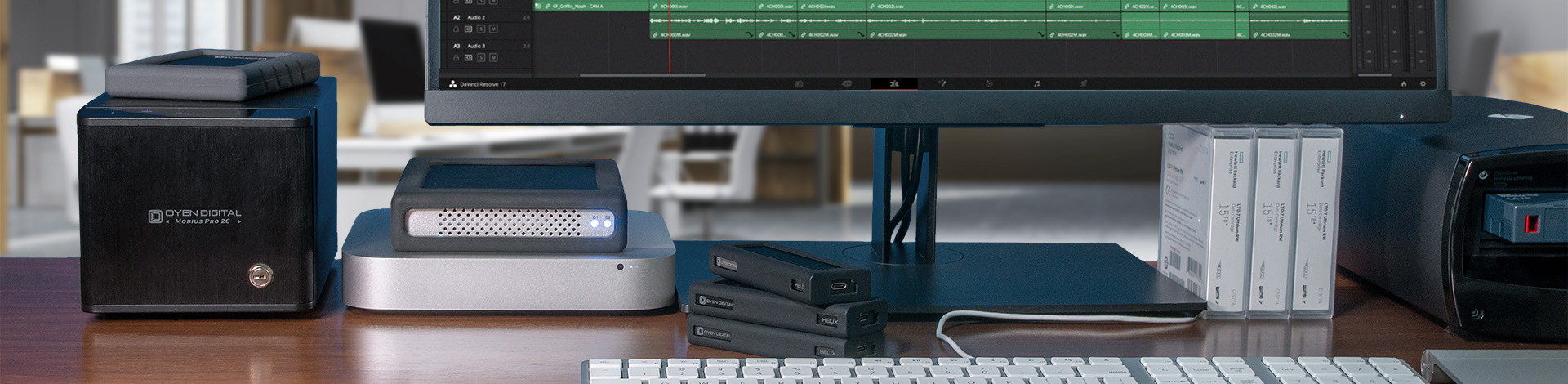
Task: Open the Media page icon
Action: [x=800, y=83]
